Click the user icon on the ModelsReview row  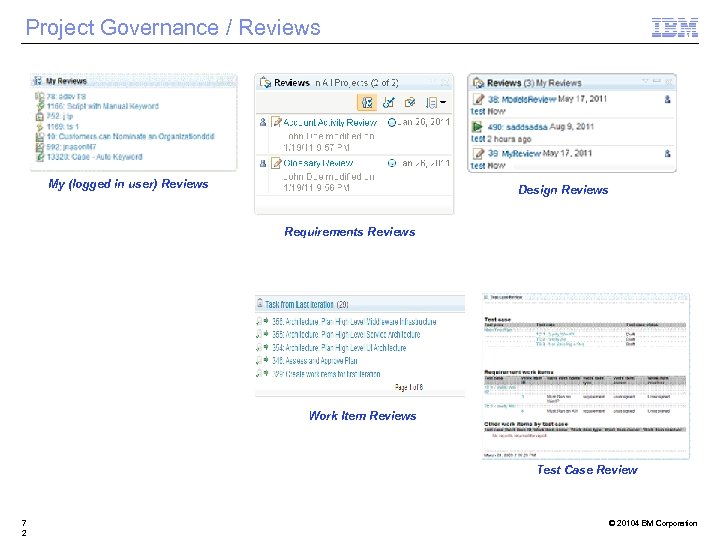click(x=667, y=99)
